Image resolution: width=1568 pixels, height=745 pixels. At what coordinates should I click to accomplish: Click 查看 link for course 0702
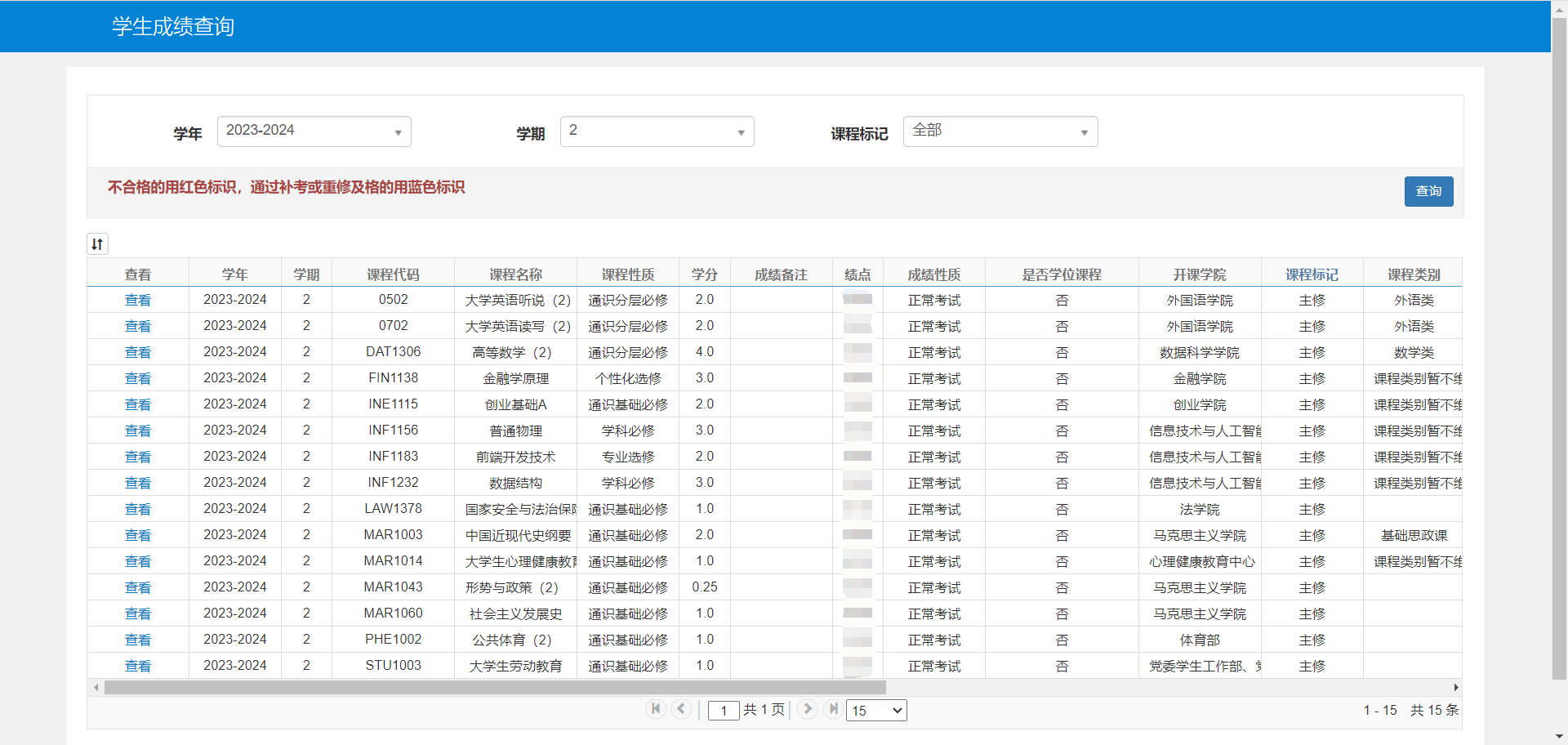click(138, 326)
